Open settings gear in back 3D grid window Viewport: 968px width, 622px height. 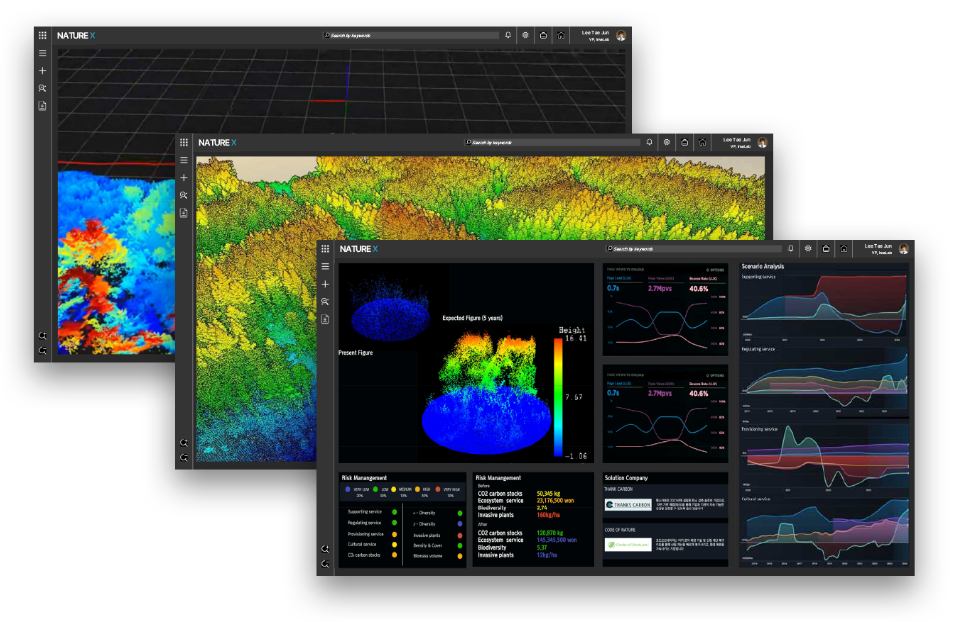pos(525,35)
